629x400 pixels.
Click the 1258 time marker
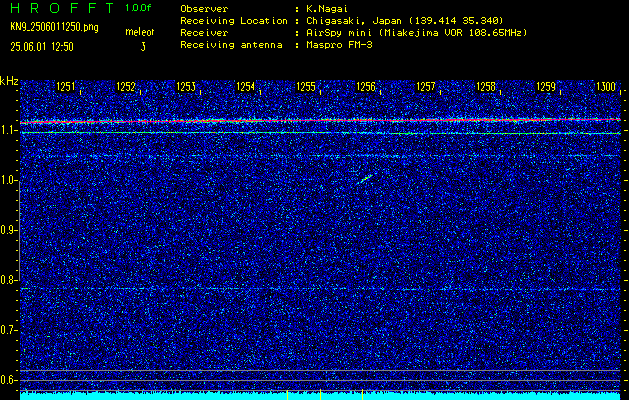pos(486,87)
